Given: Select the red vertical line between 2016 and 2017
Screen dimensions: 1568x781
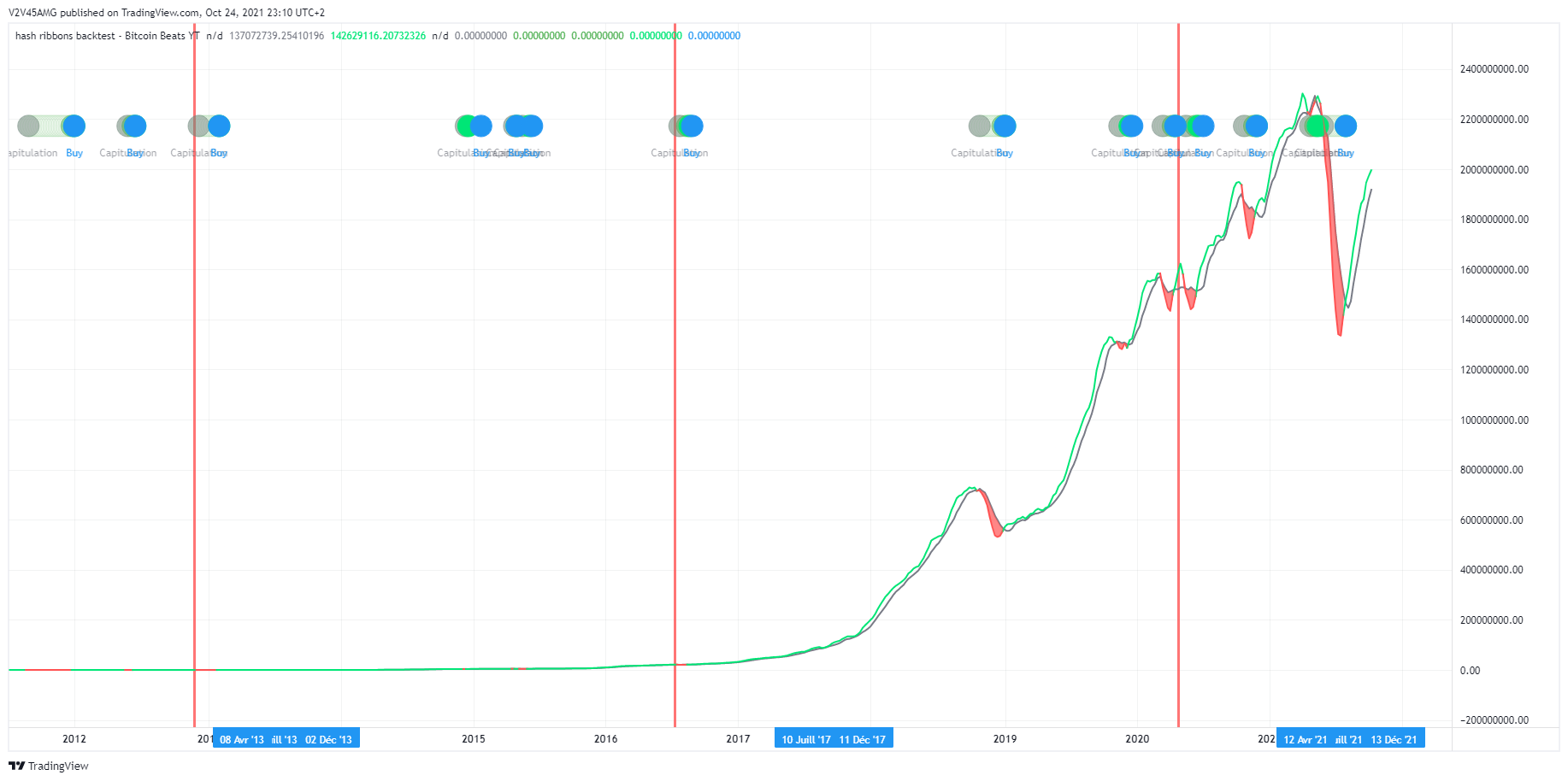Looking at the screenshot, I should (675, 375).
